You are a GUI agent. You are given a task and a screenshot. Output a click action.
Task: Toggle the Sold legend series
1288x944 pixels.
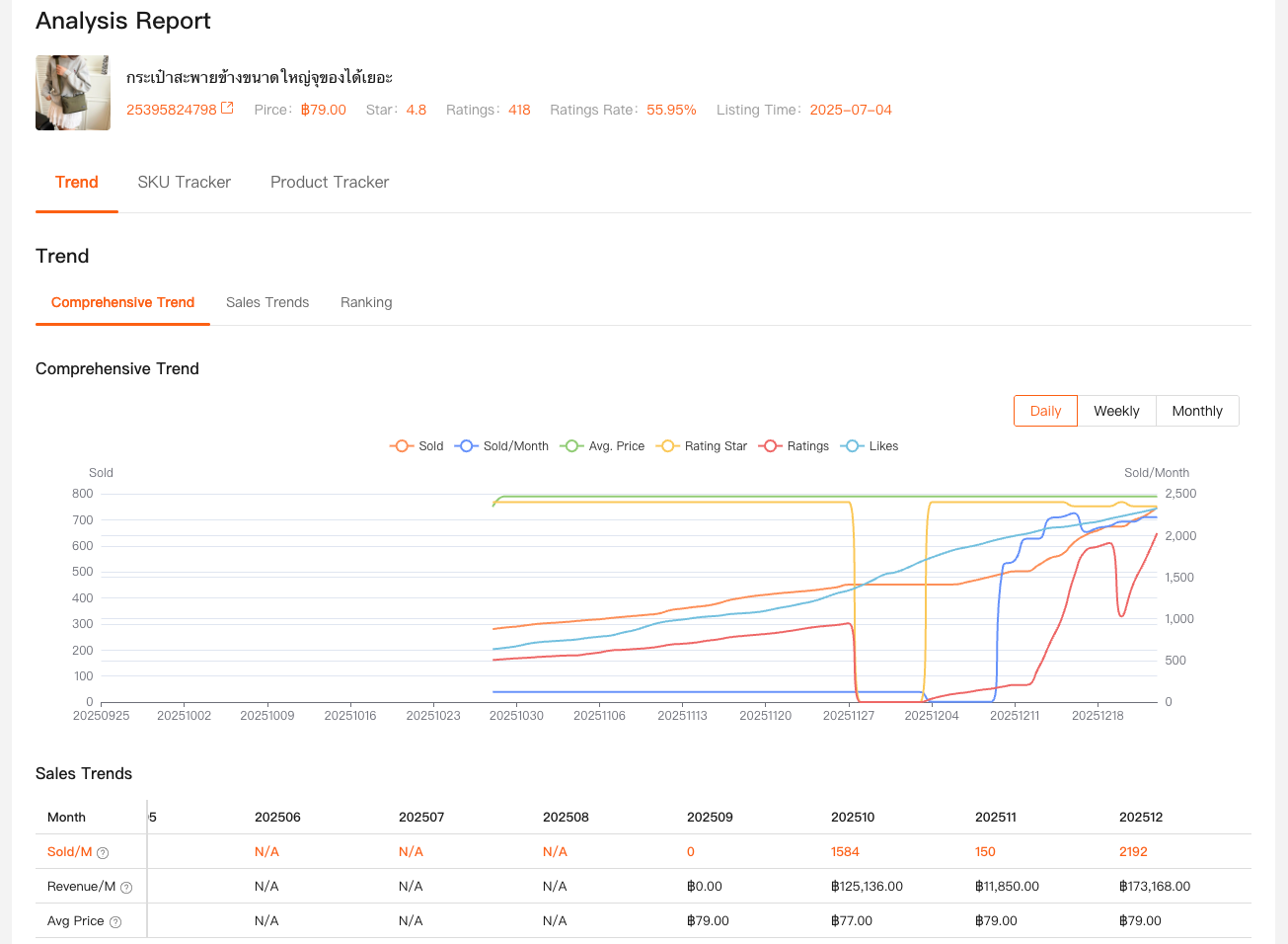(417, 446)
